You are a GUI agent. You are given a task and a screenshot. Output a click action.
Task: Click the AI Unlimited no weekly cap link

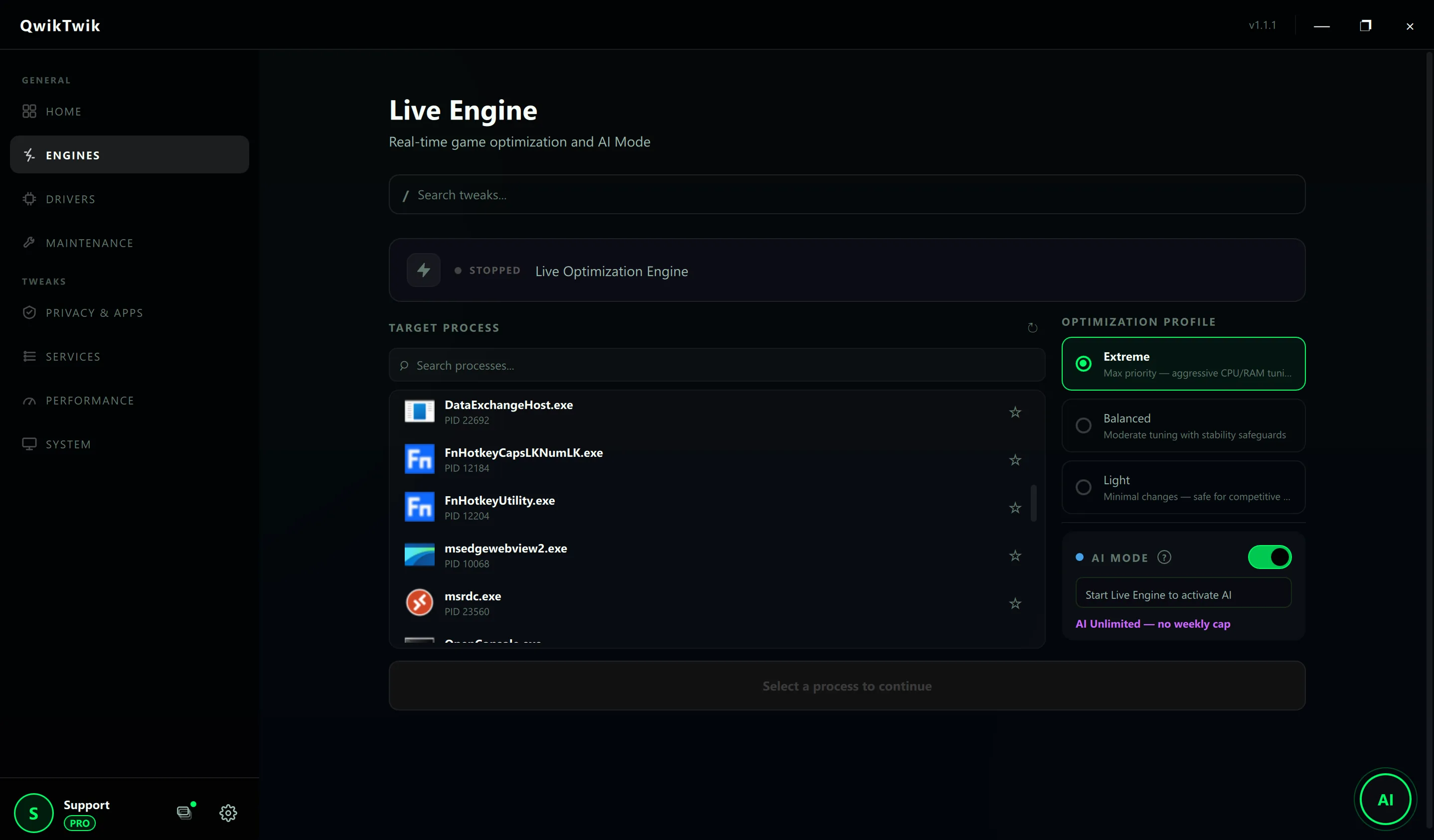[1153, 624]
